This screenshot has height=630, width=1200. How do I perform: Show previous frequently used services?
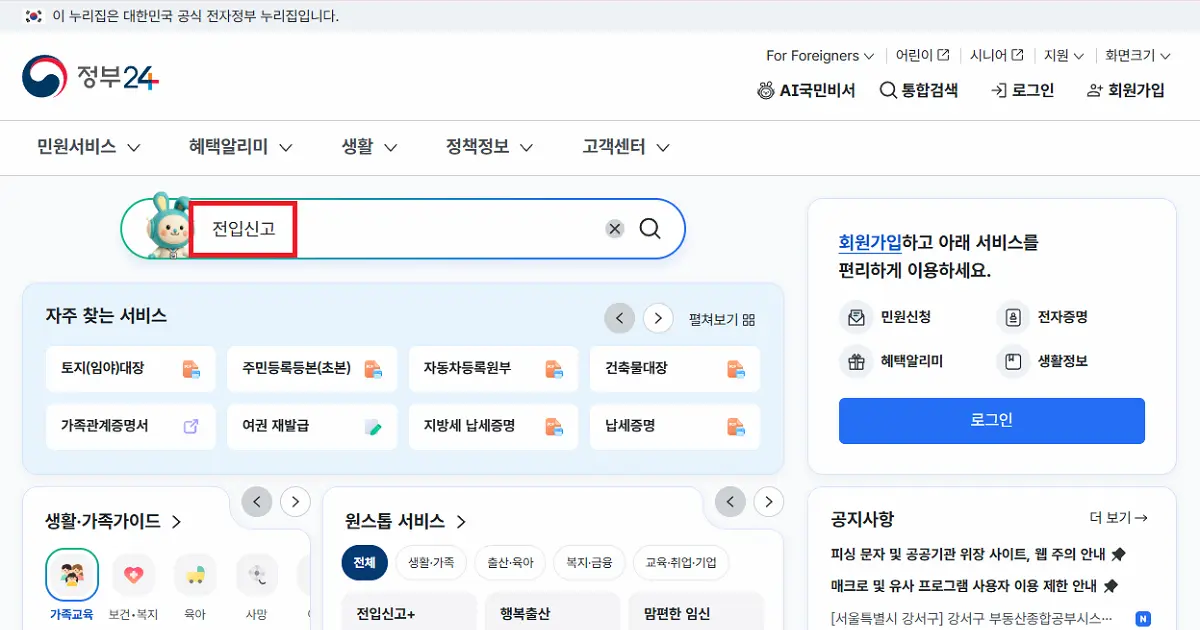pos(619,319)
